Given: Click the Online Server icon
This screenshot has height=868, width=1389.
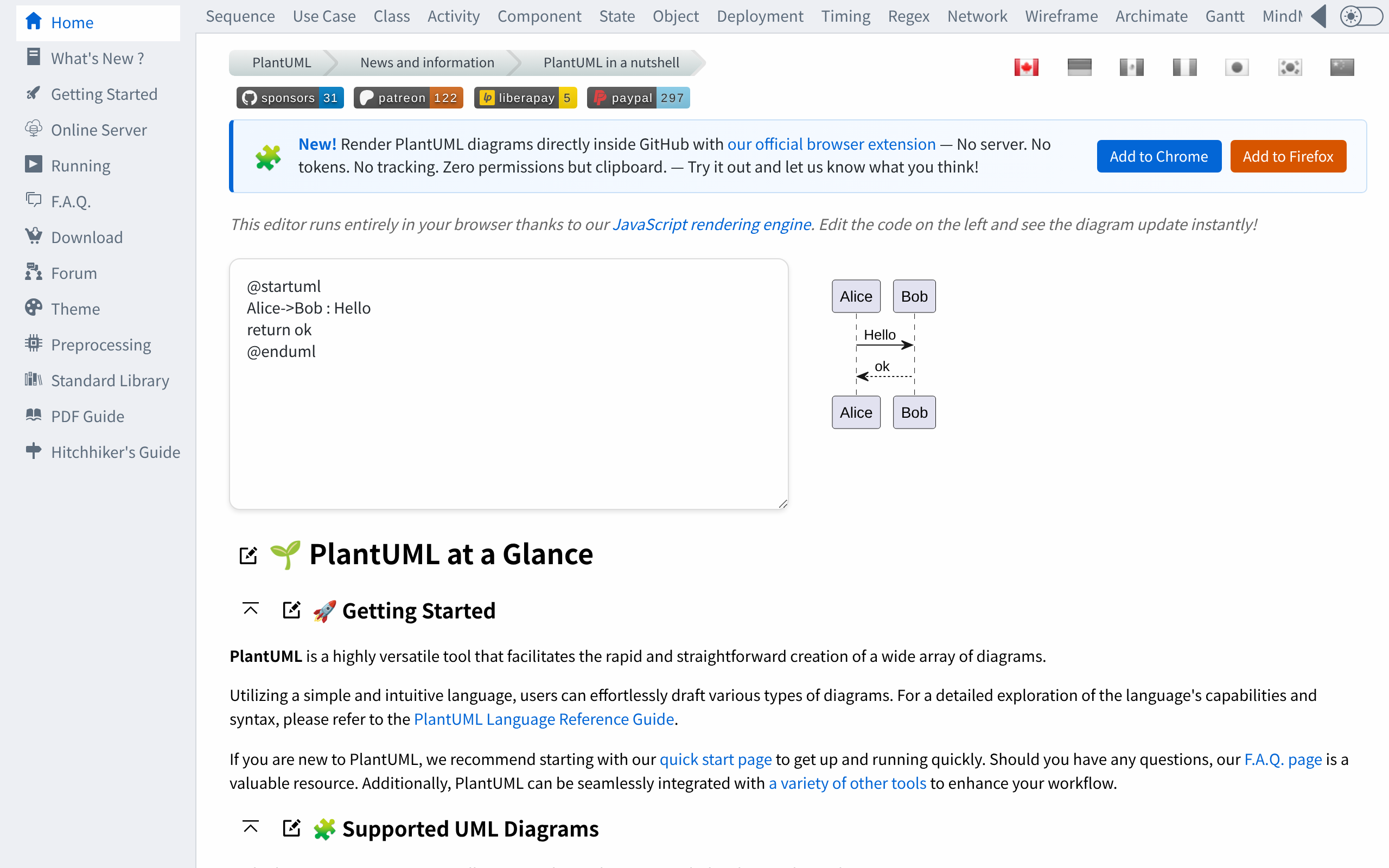Looking at the screenshot, I should tap(33, 129).
